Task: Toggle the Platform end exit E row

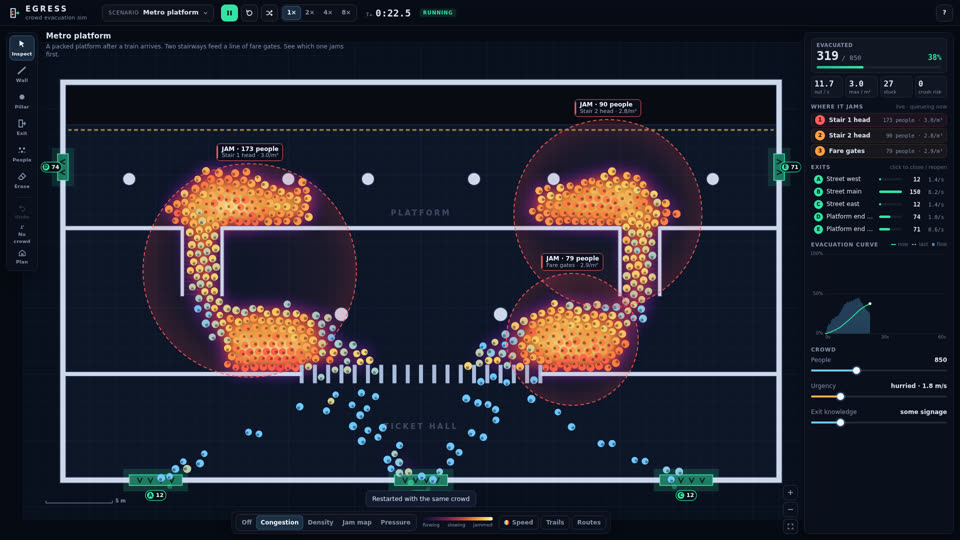Action: click(x=879, y=229)
